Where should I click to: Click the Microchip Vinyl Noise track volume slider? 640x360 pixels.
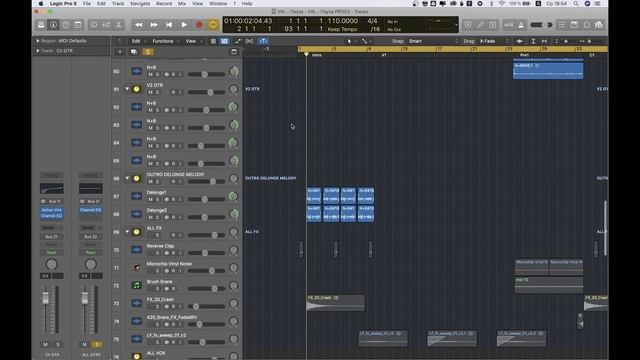(x=207, y=271)
